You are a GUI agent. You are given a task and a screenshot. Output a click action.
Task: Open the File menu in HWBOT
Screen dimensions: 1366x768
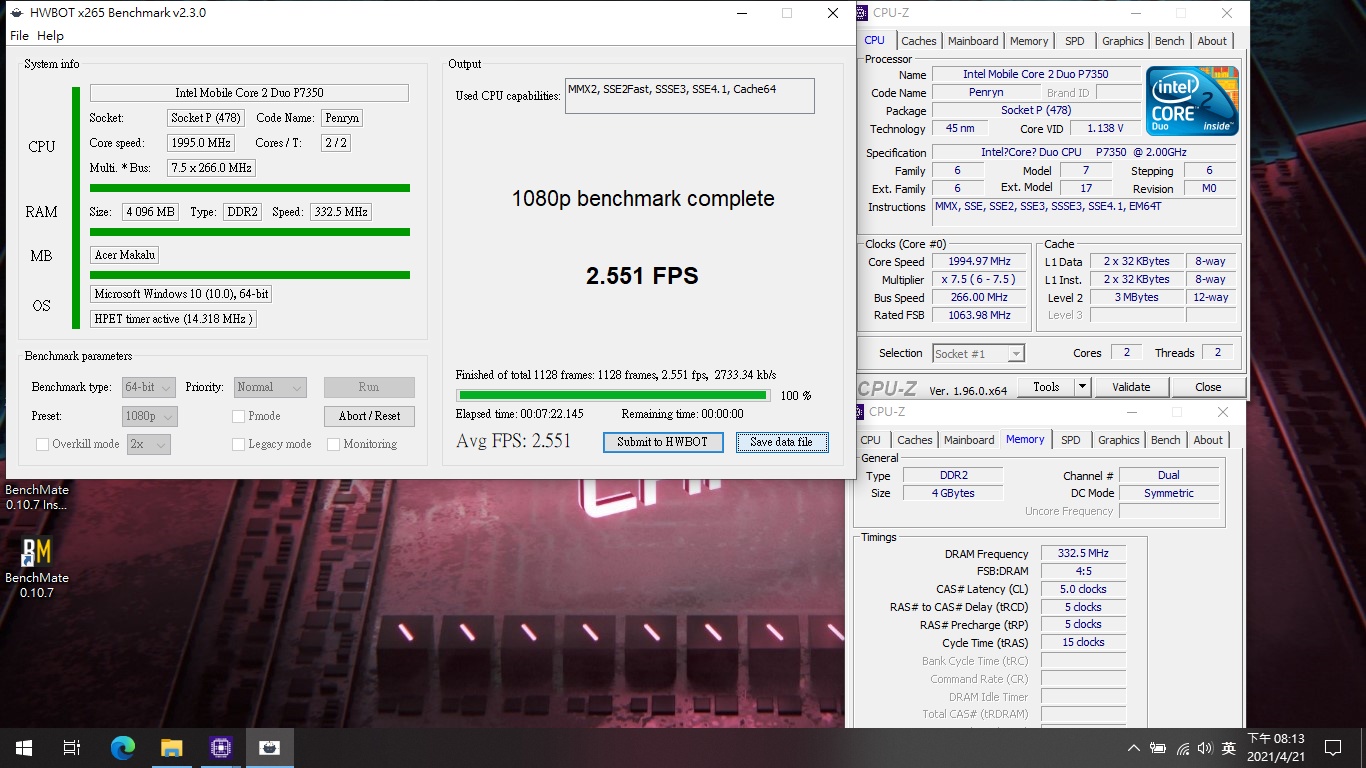point(19,35)
